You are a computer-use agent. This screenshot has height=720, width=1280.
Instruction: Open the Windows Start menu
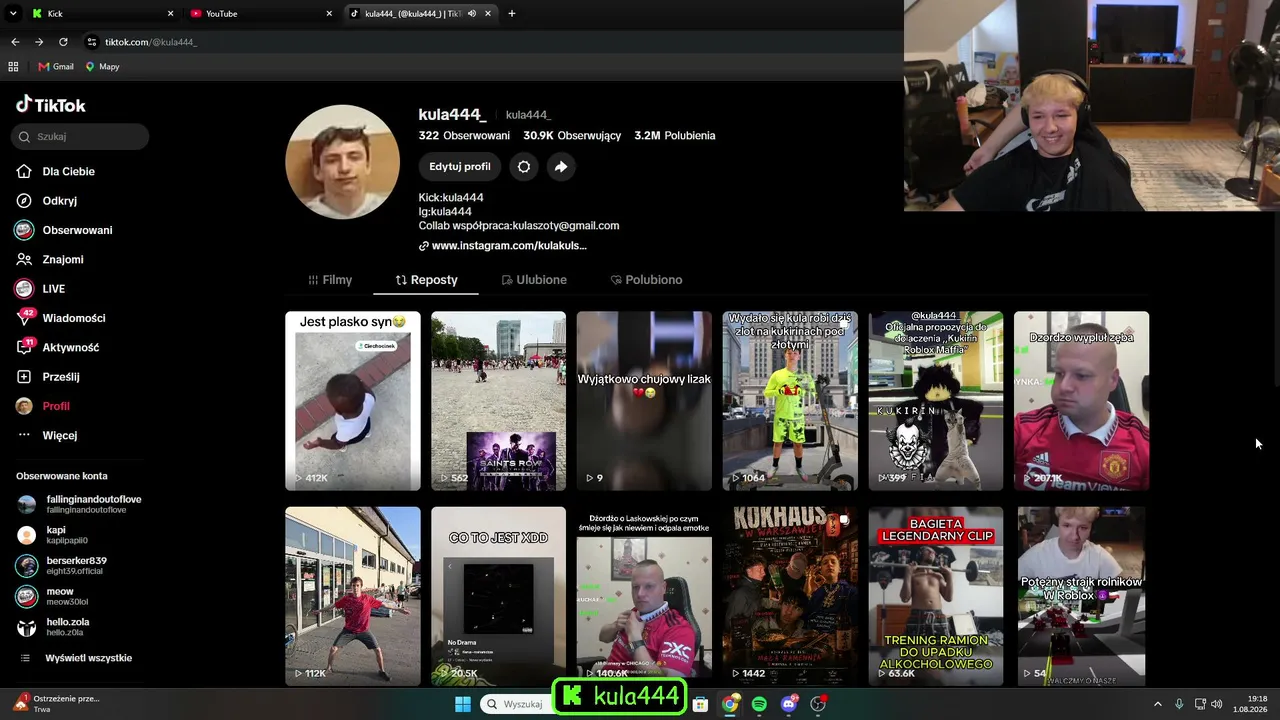[463, 704]
